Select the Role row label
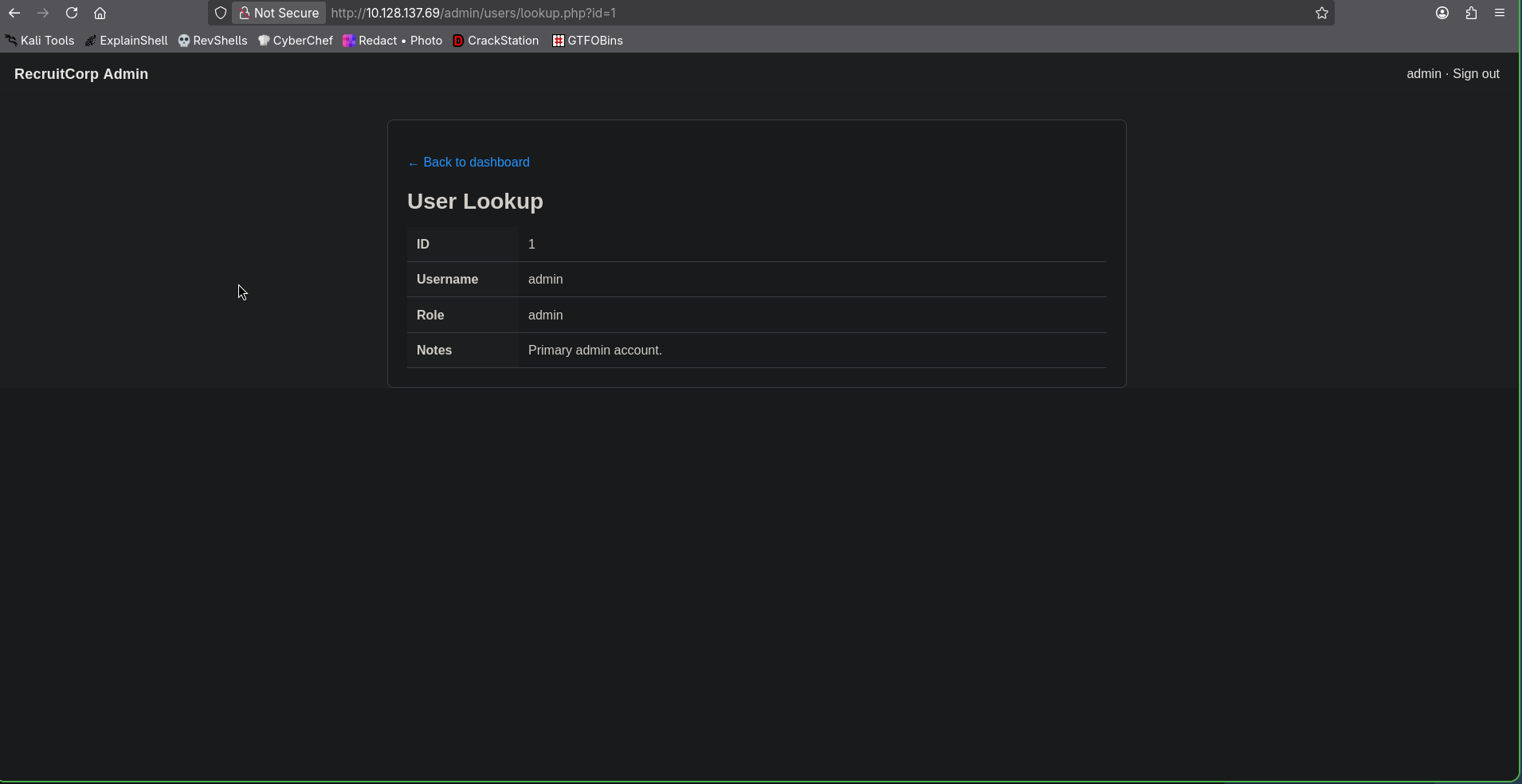Image resolution: width=1522 pixels, height=784 pixels. [430, 316]
